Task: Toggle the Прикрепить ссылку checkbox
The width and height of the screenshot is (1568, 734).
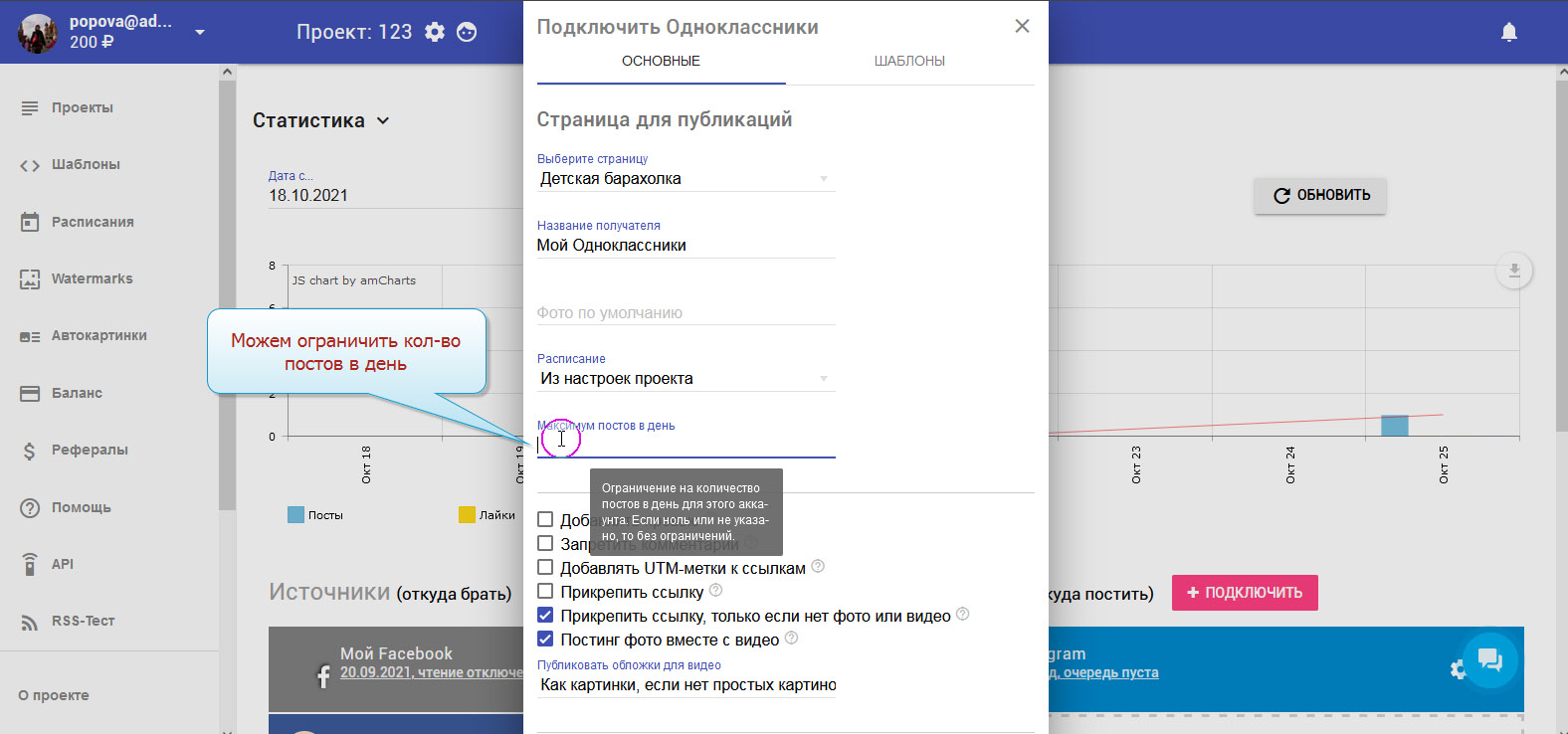Action: (x=545, y=592)
